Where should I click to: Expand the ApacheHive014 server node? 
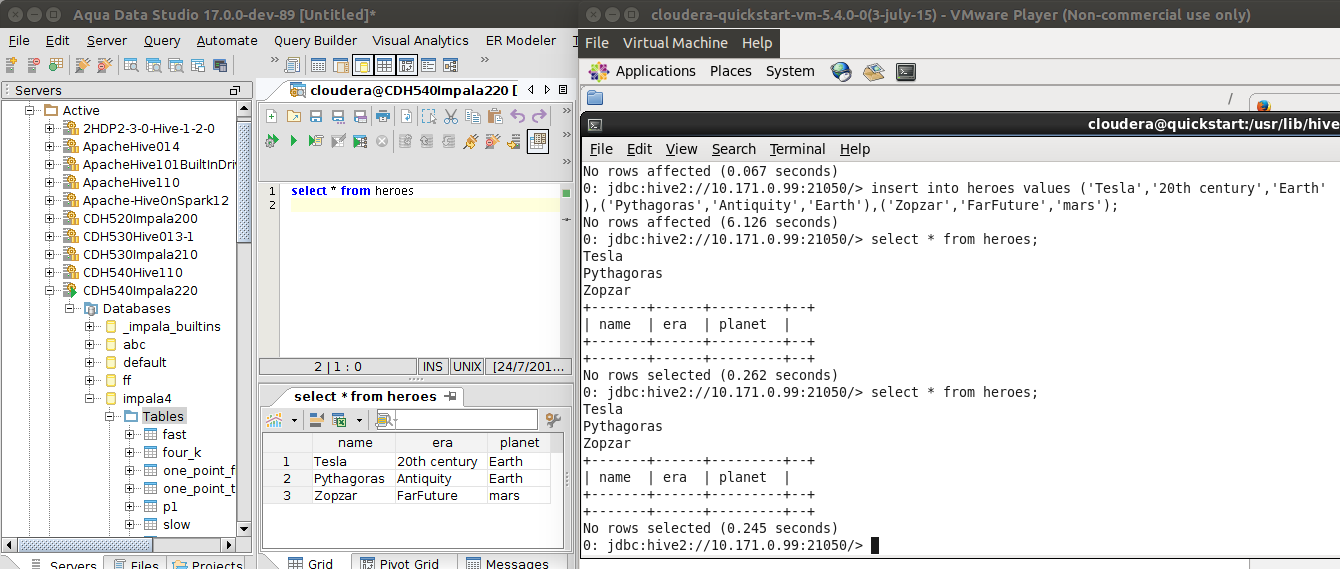49,147
